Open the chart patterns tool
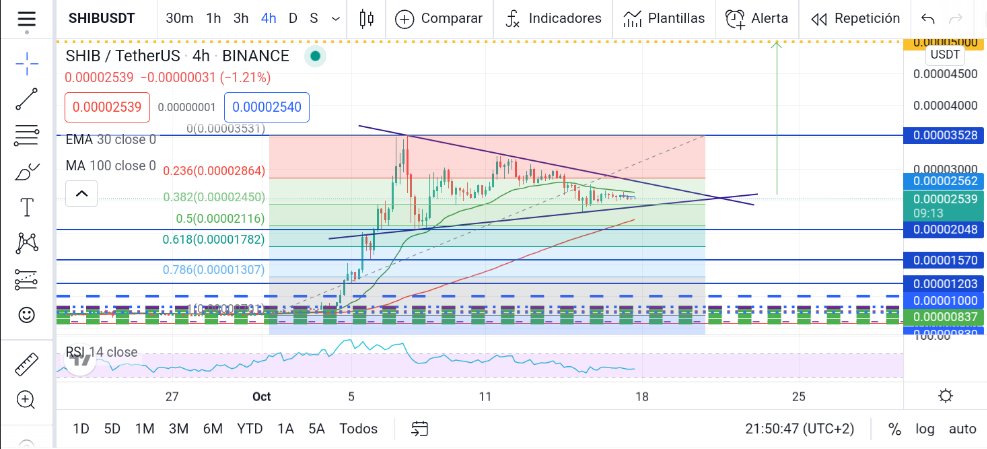The height and width of the screenshot is (449, 987). [26, 242]
